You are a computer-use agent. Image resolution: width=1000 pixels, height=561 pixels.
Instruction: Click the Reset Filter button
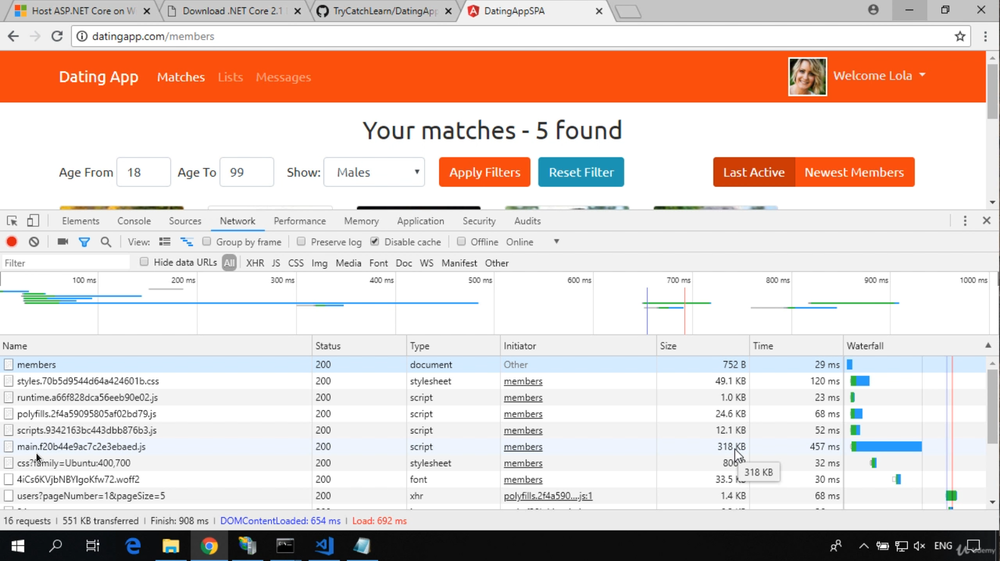tap(581, 172)
